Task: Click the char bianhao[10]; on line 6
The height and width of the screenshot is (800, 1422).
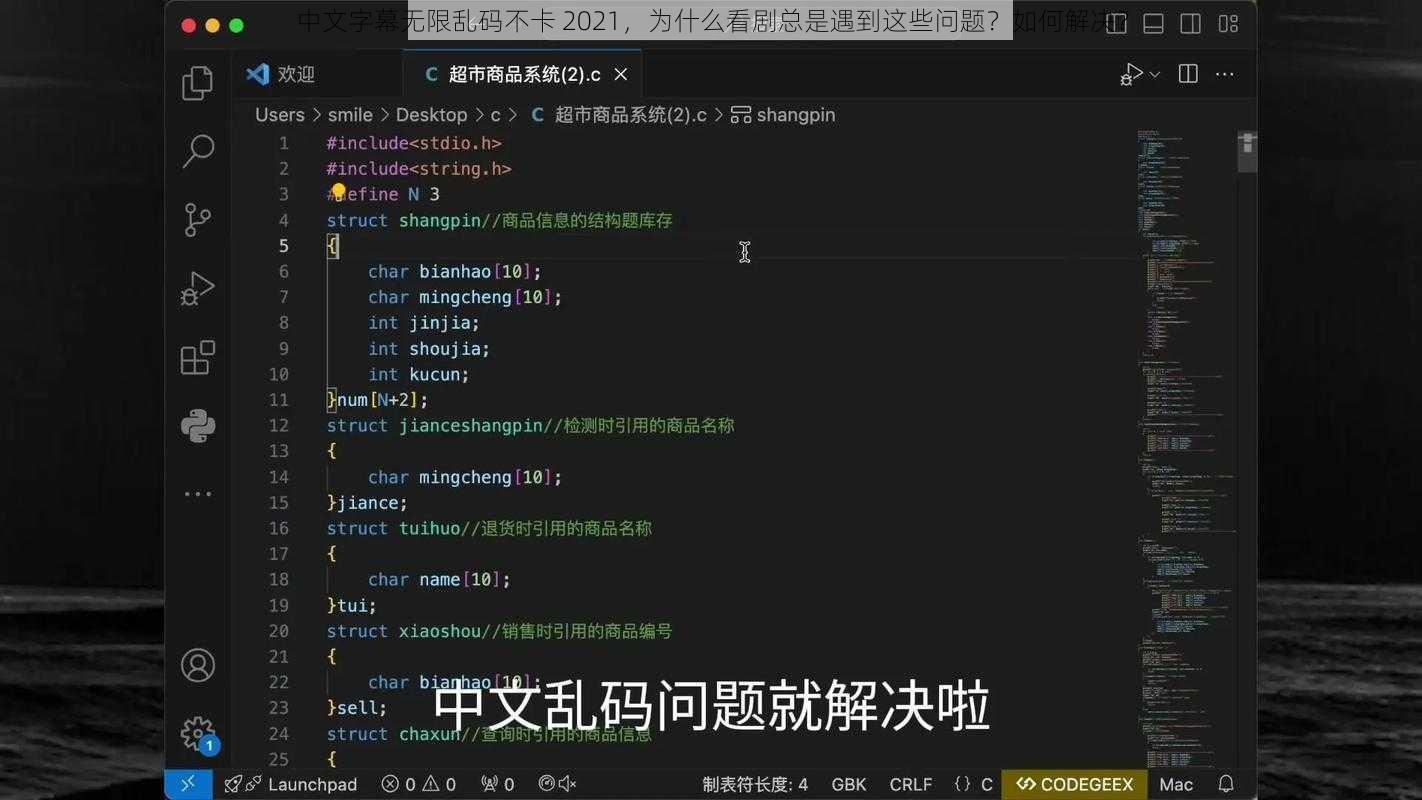Action: [x=455, y=271]
